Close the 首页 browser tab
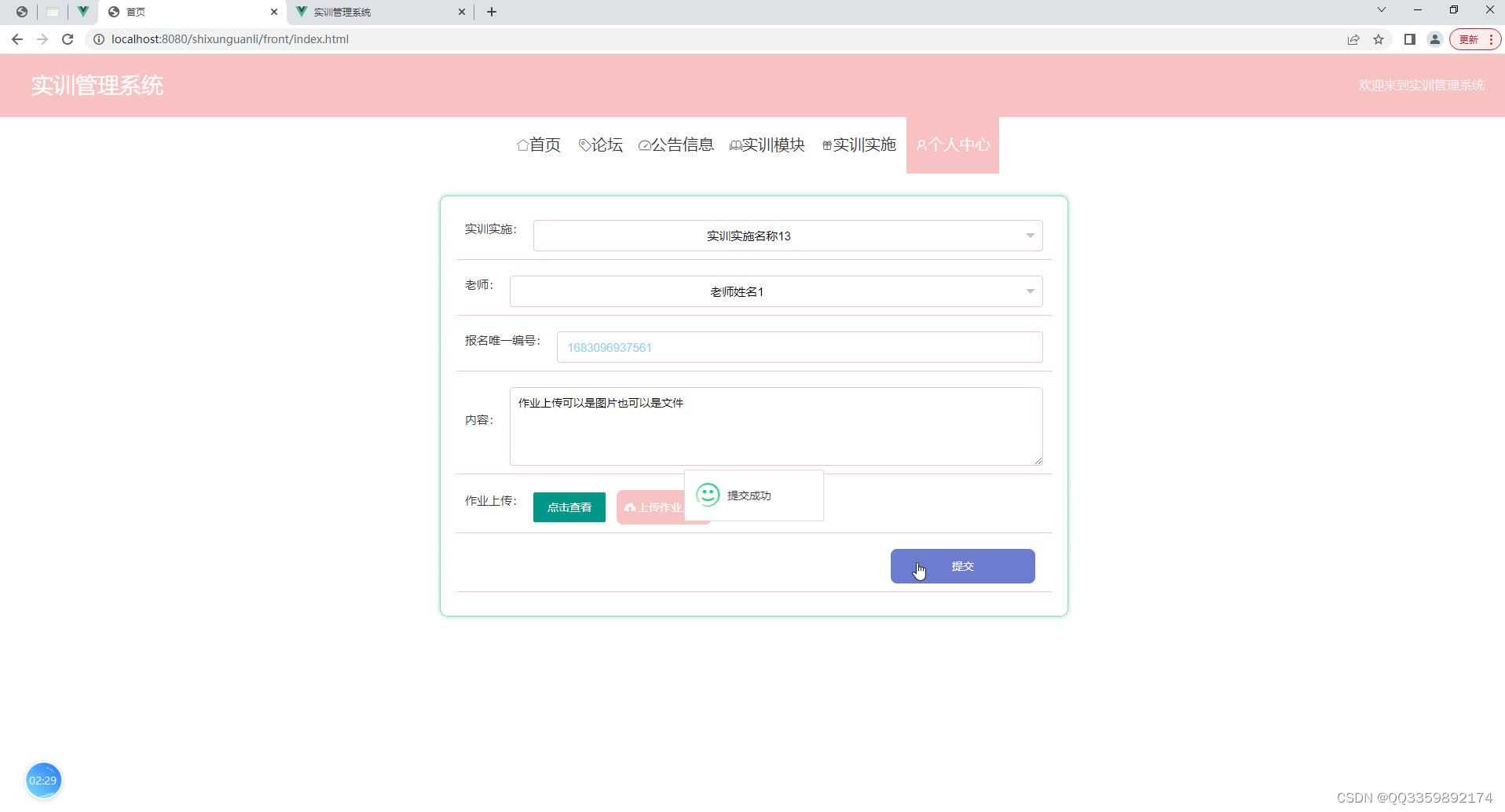Screen dimensions: 1505x812 pyautogui.click(x=274, y=12)
